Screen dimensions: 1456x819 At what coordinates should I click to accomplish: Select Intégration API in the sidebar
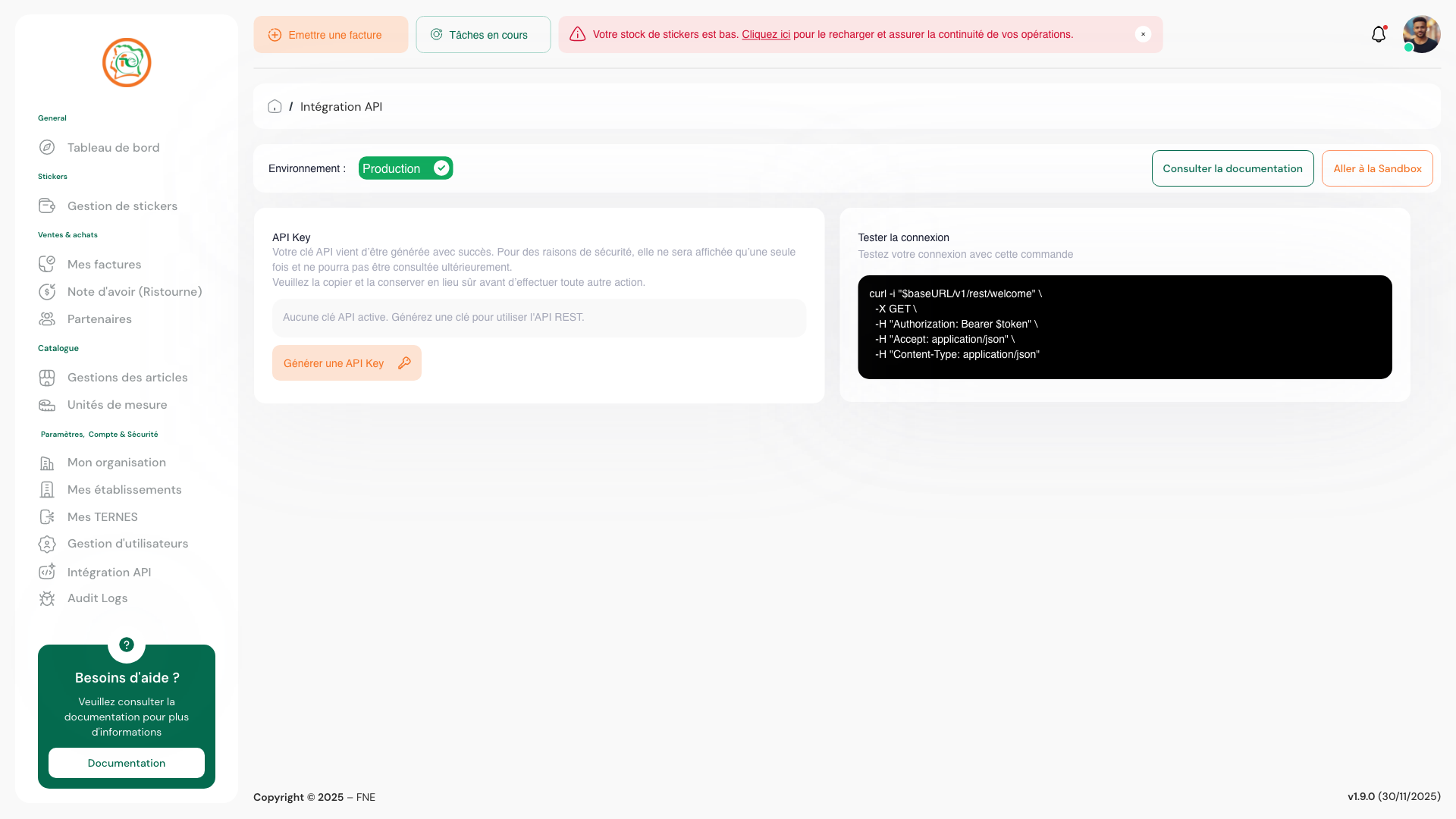[x=108, y=572]
